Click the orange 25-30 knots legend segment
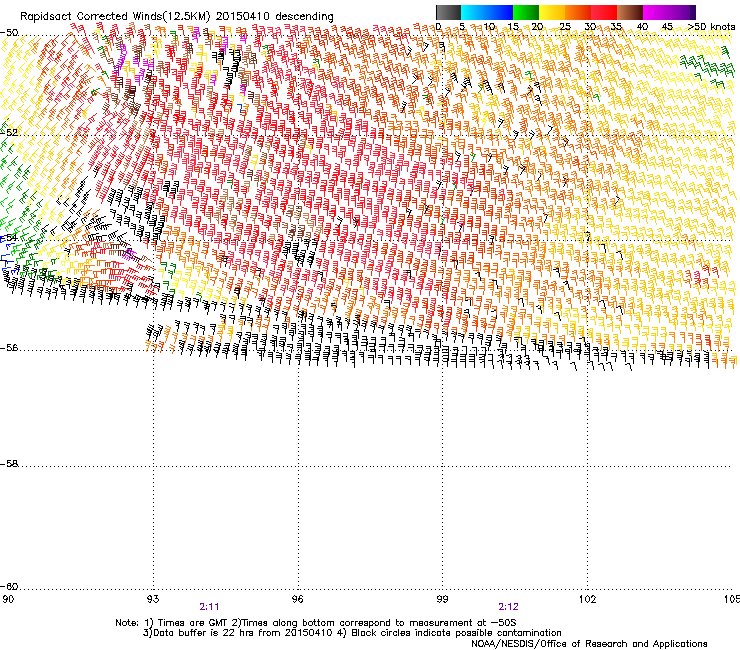 (578, 12)
